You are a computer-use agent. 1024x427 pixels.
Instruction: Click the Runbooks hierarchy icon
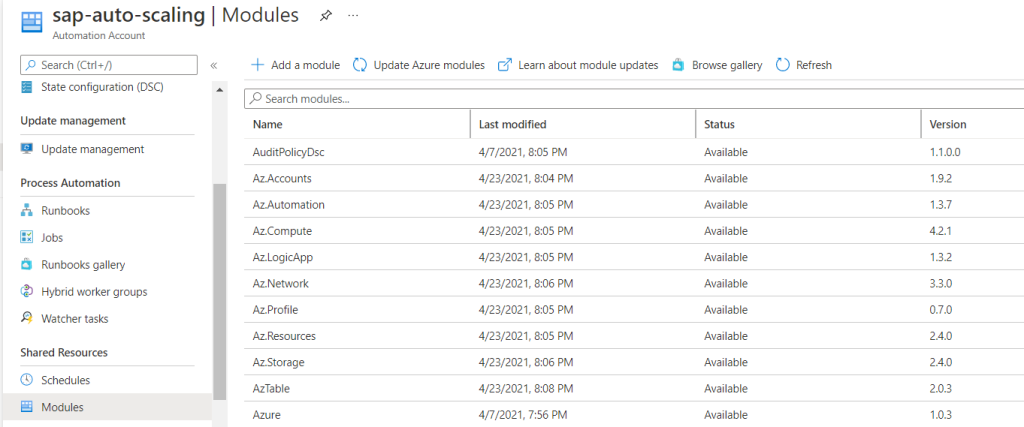27,211
